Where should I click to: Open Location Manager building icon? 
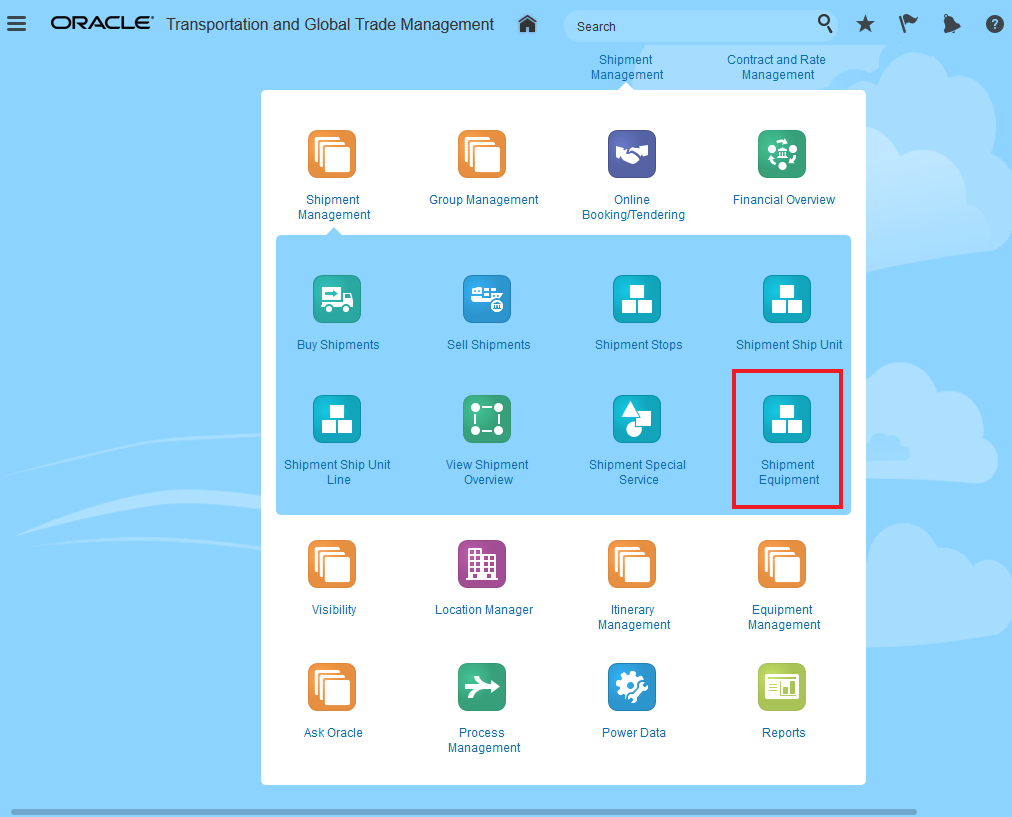tap(482, 564)
